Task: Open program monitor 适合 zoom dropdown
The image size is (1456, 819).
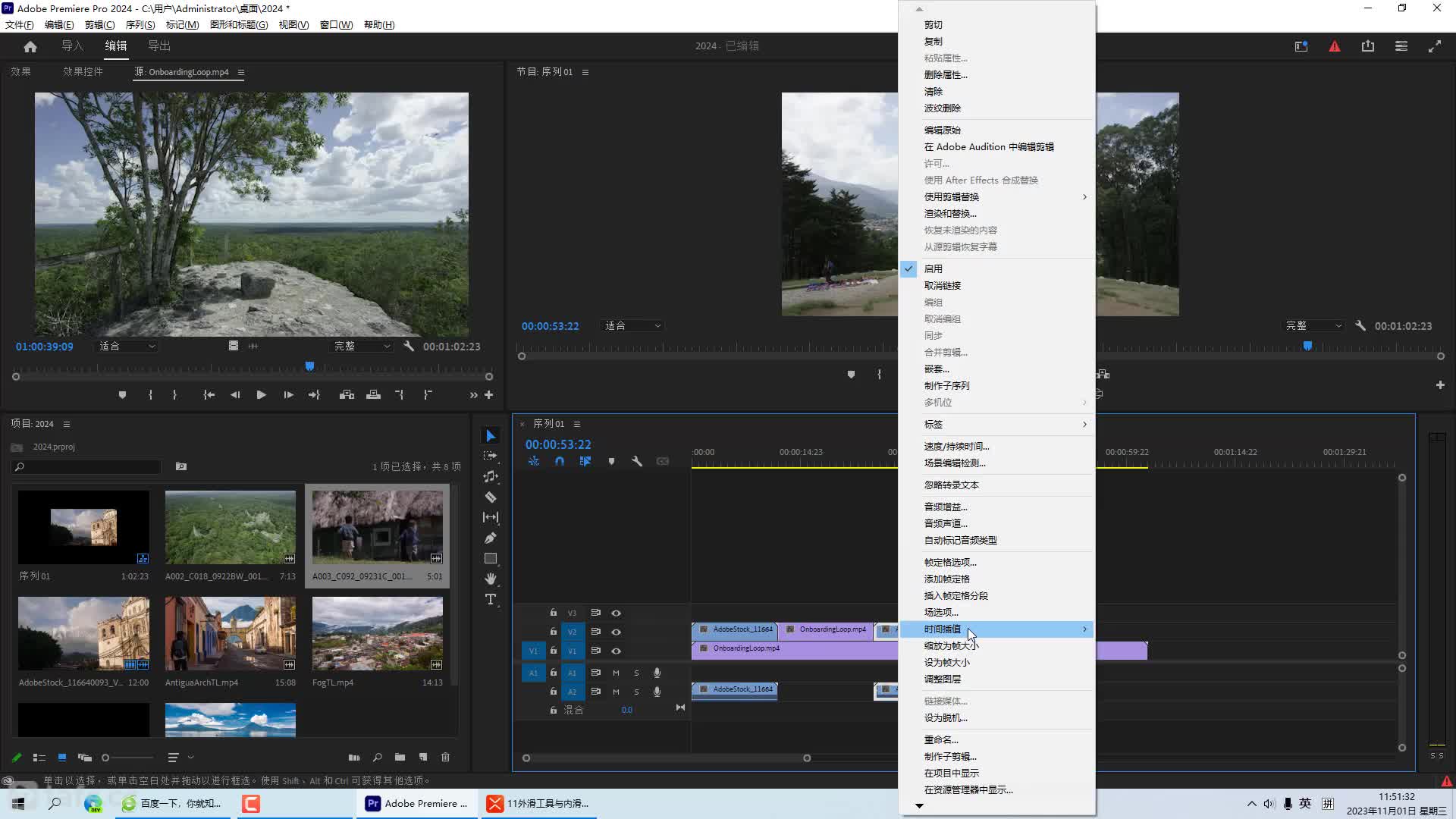Action: point(632,325)
